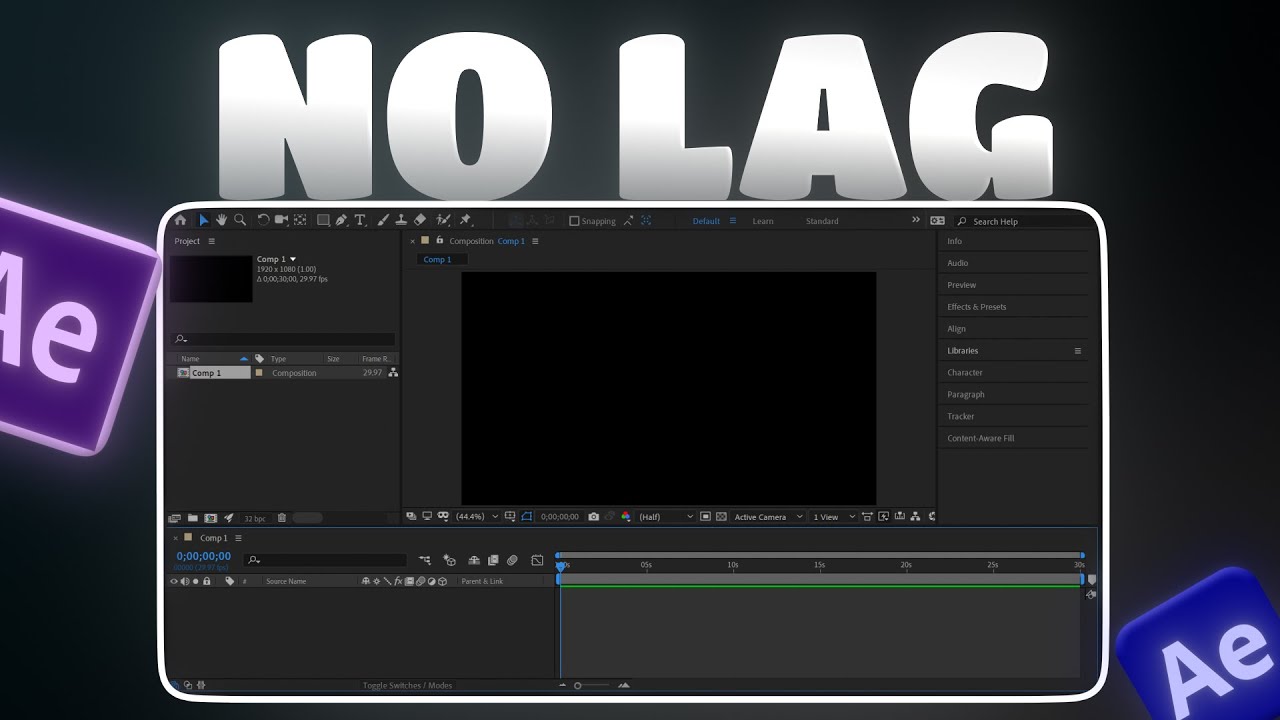Open the grid and guide options icon
Image resolution: width=1280 pixels, height=720 pixels.
tap(510, 517)
